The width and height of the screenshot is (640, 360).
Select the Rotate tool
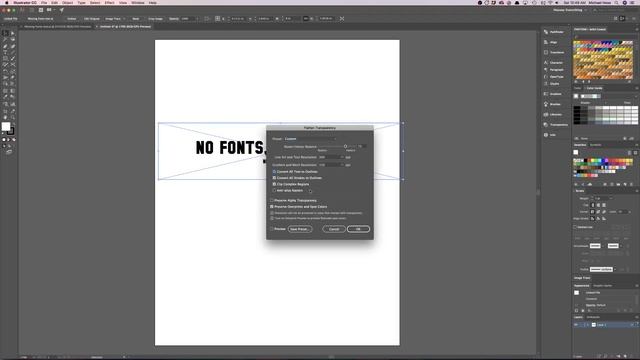[5, 71]
